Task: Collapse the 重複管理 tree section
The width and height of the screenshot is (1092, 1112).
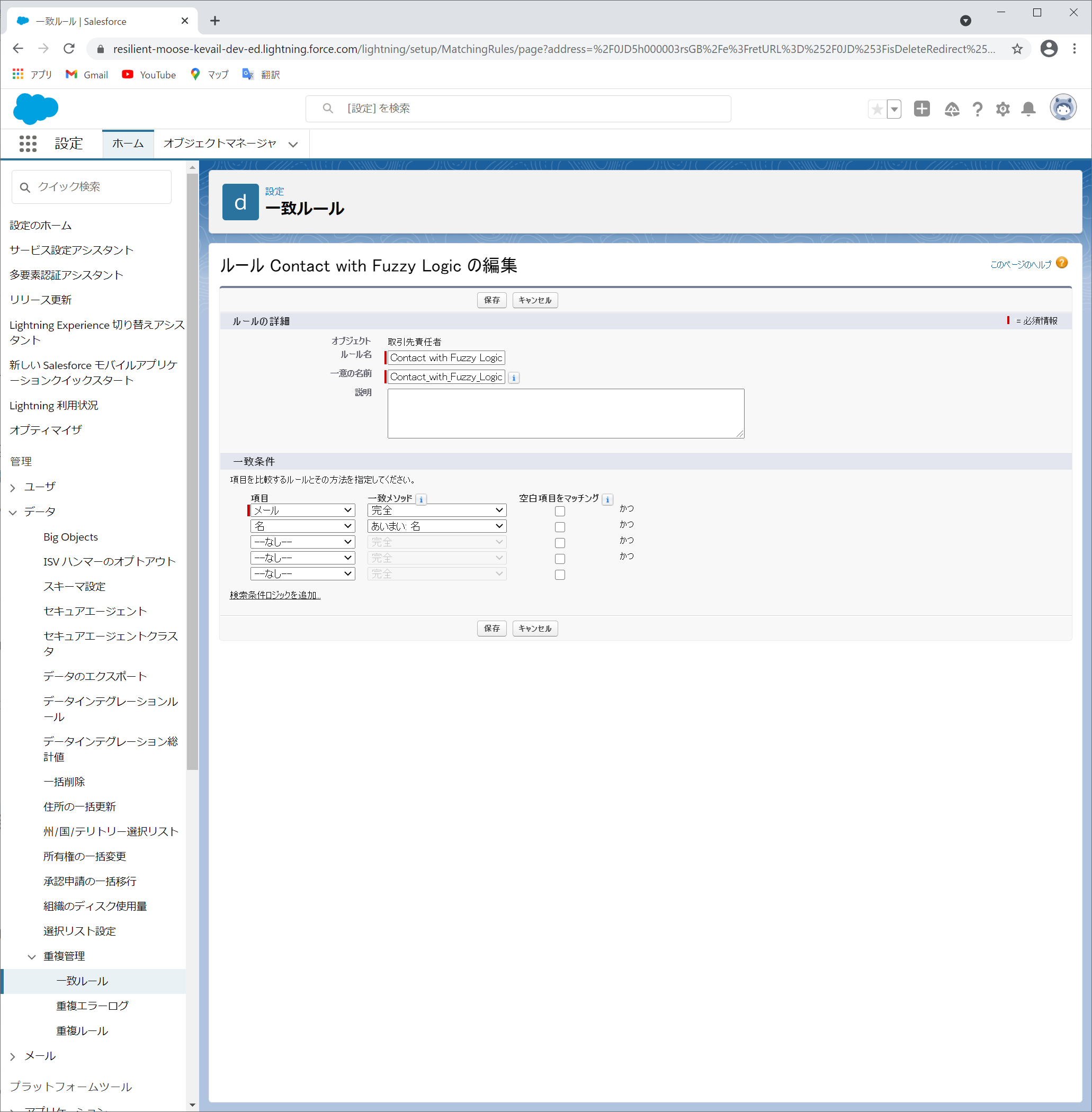Action: point(32,956)
